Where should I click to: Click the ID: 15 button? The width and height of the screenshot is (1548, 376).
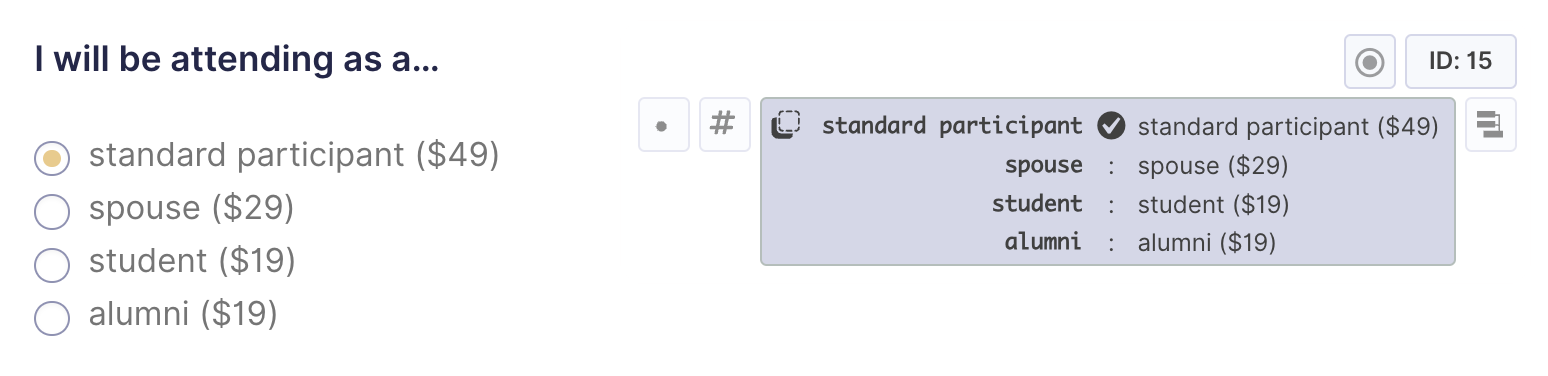pos(1460,62)
